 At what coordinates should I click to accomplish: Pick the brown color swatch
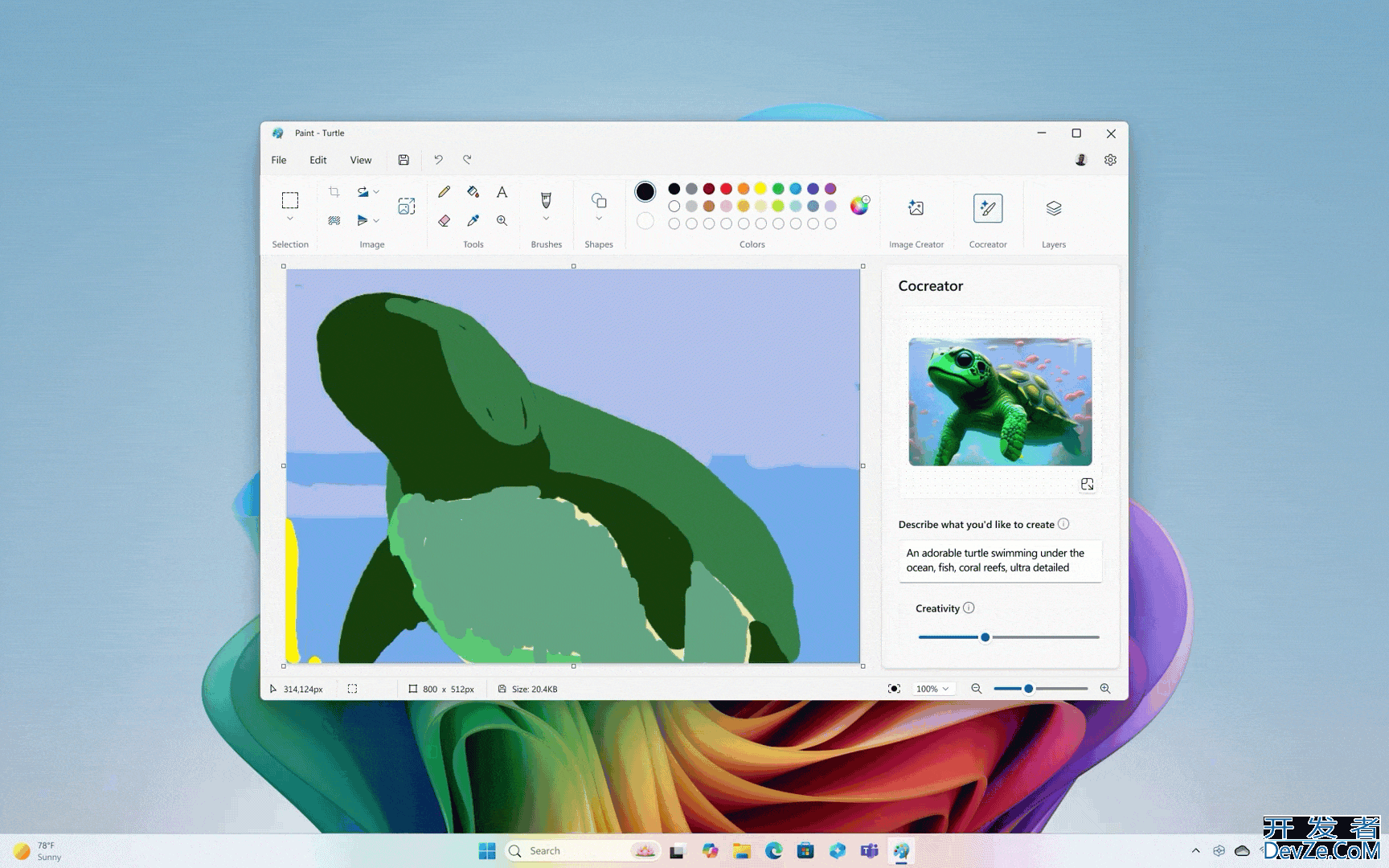(x=709, y=206)
